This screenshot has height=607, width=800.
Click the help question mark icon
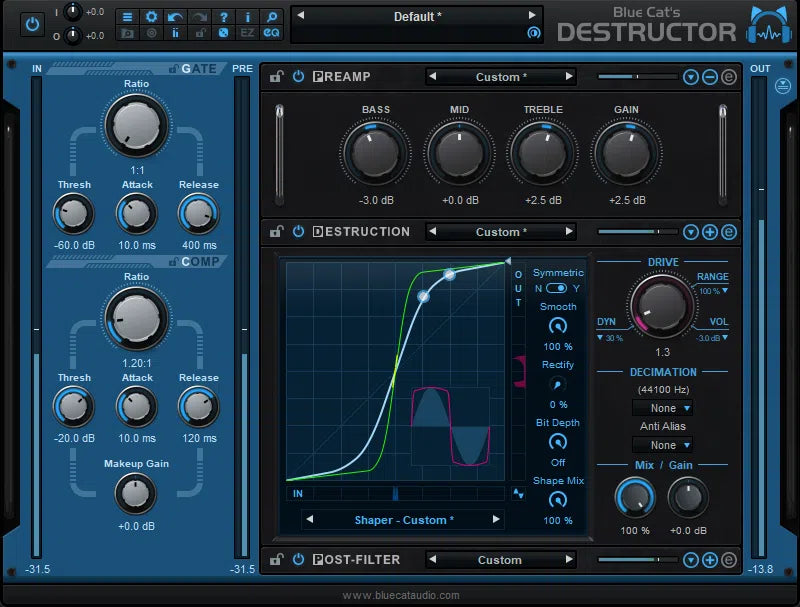coord(224,17)
